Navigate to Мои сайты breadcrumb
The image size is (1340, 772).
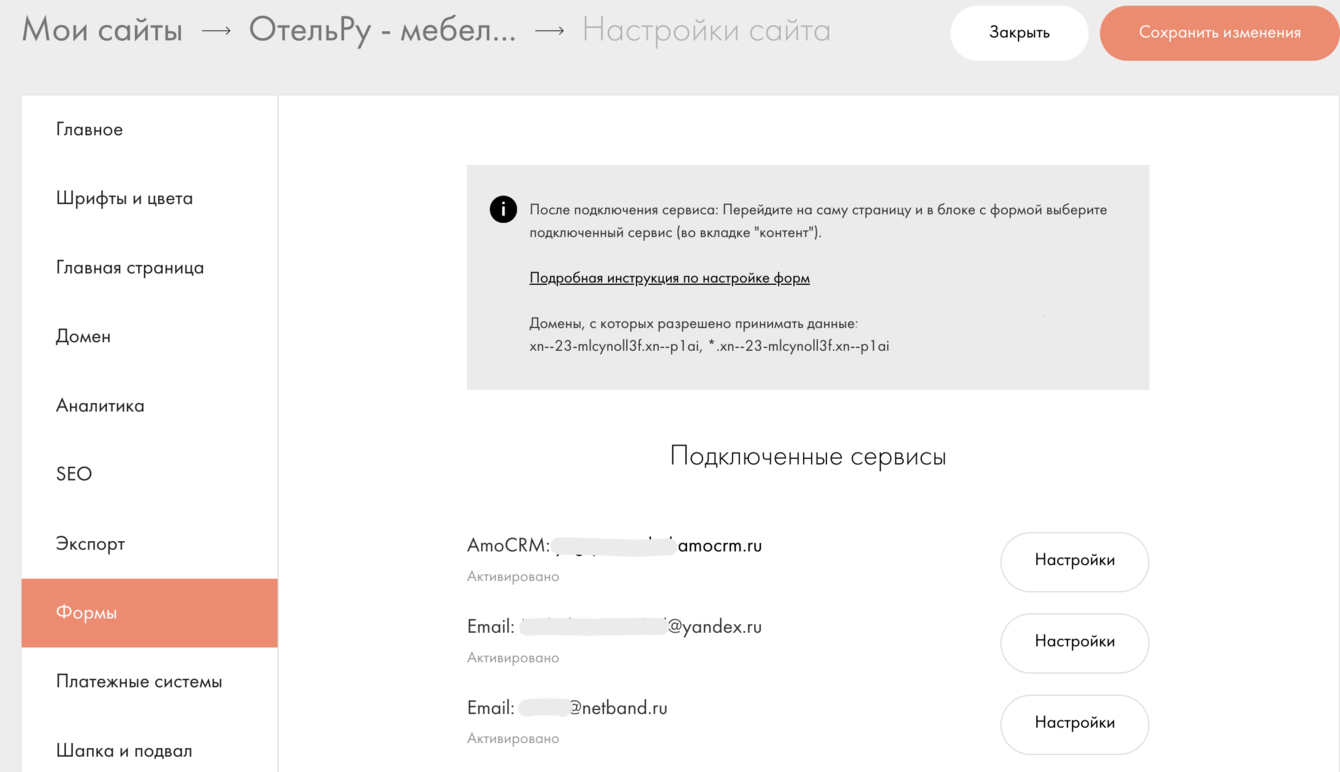(102, 31)
